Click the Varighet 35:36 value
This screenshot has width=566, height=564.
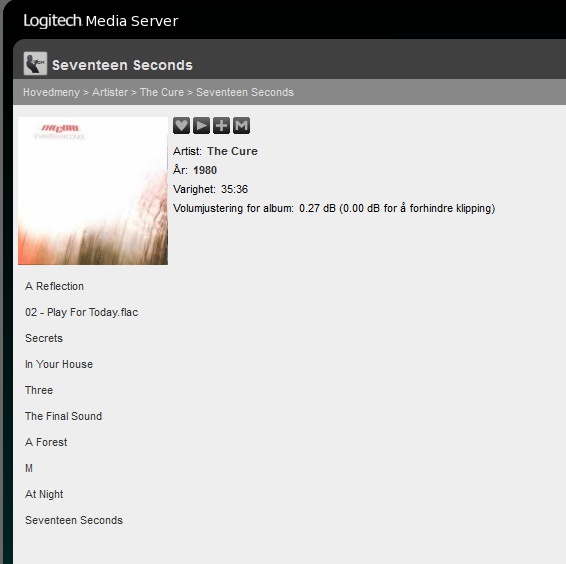pos(234,189)
